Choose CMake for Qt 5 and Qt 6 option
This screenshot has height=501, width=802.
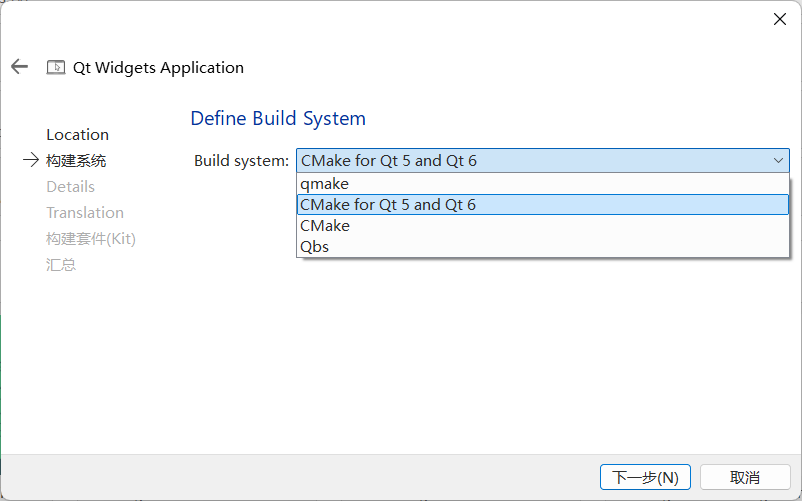[543, 204]
